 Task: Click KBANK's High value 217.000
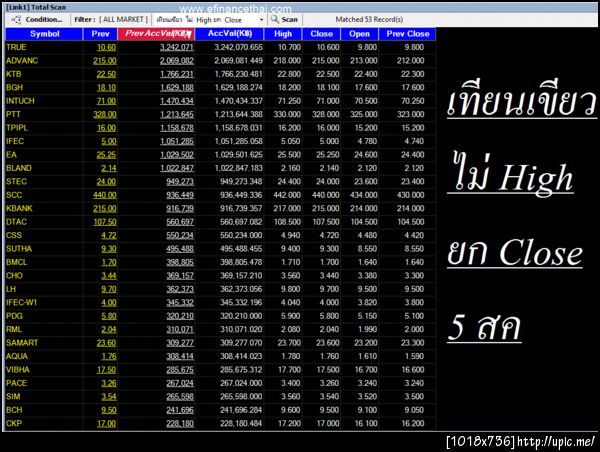(287, 209)
